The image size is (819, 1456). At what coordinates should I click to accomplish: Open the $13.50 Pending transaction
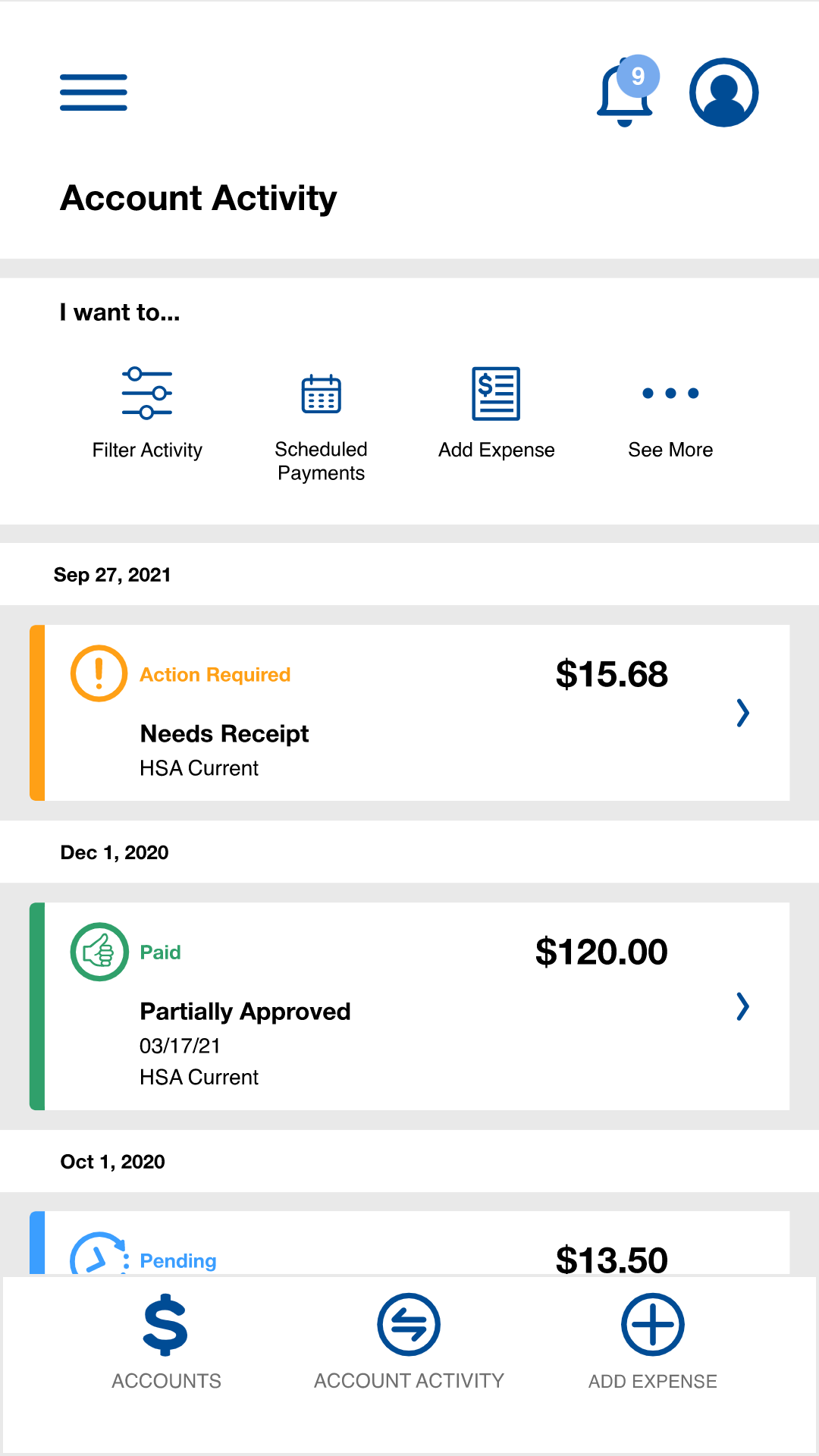click(409, 1243)
